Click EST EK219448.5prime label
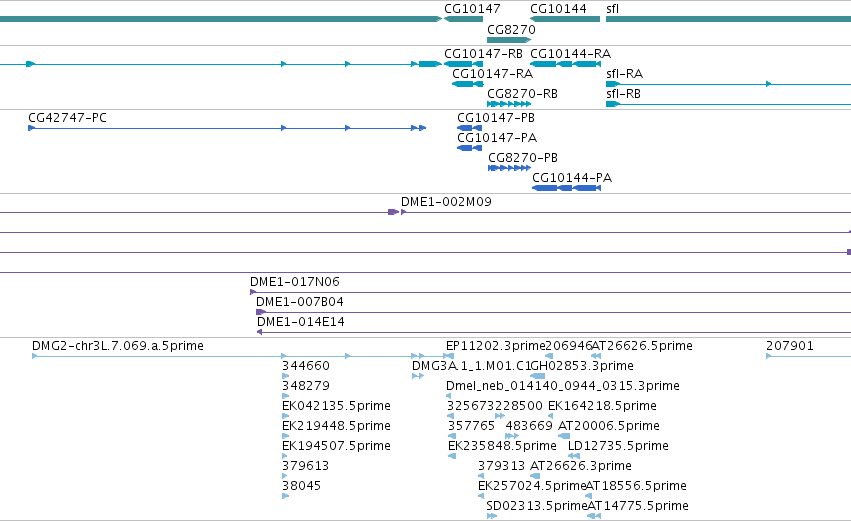851x521 pixels. pos(336,426)
